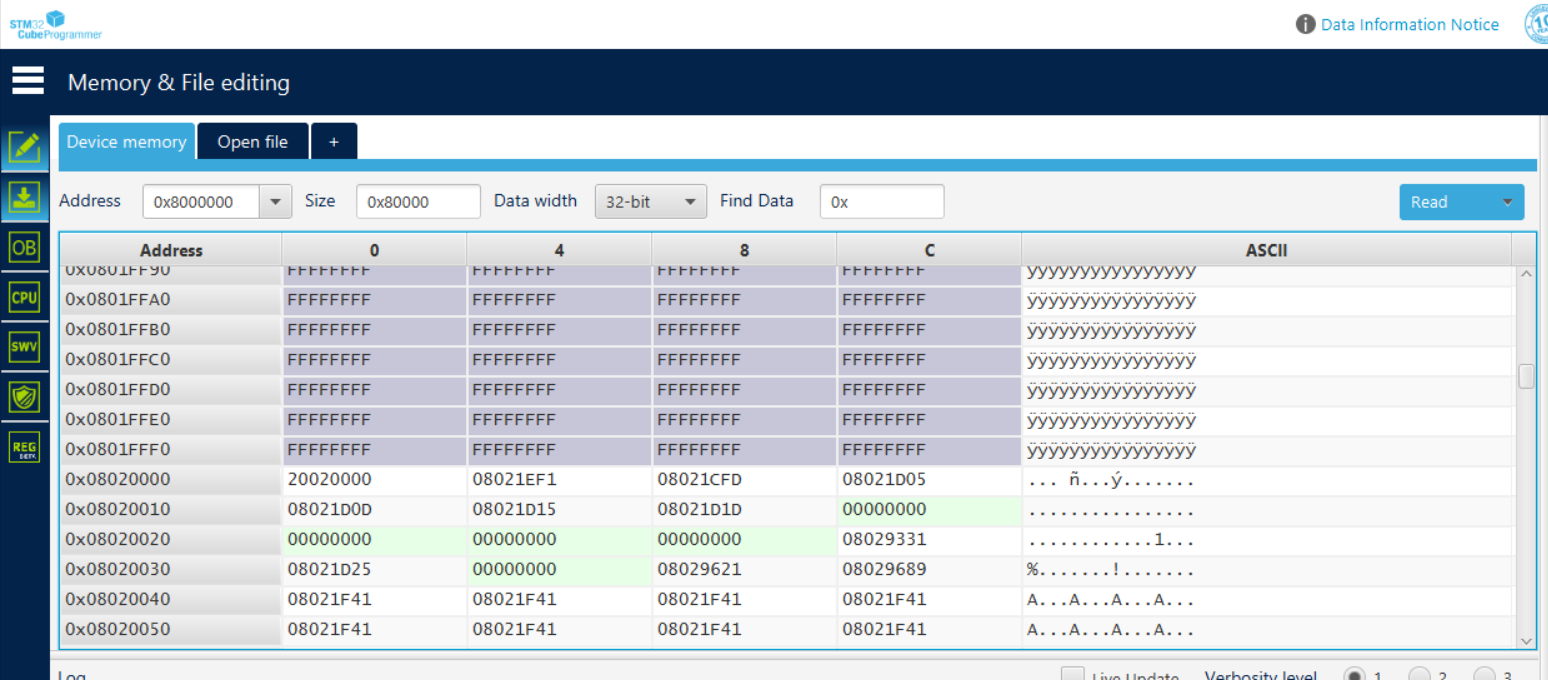Open the Memory & File editing pencil icon
Screen dimensions: 1548x680
[24, 146]
